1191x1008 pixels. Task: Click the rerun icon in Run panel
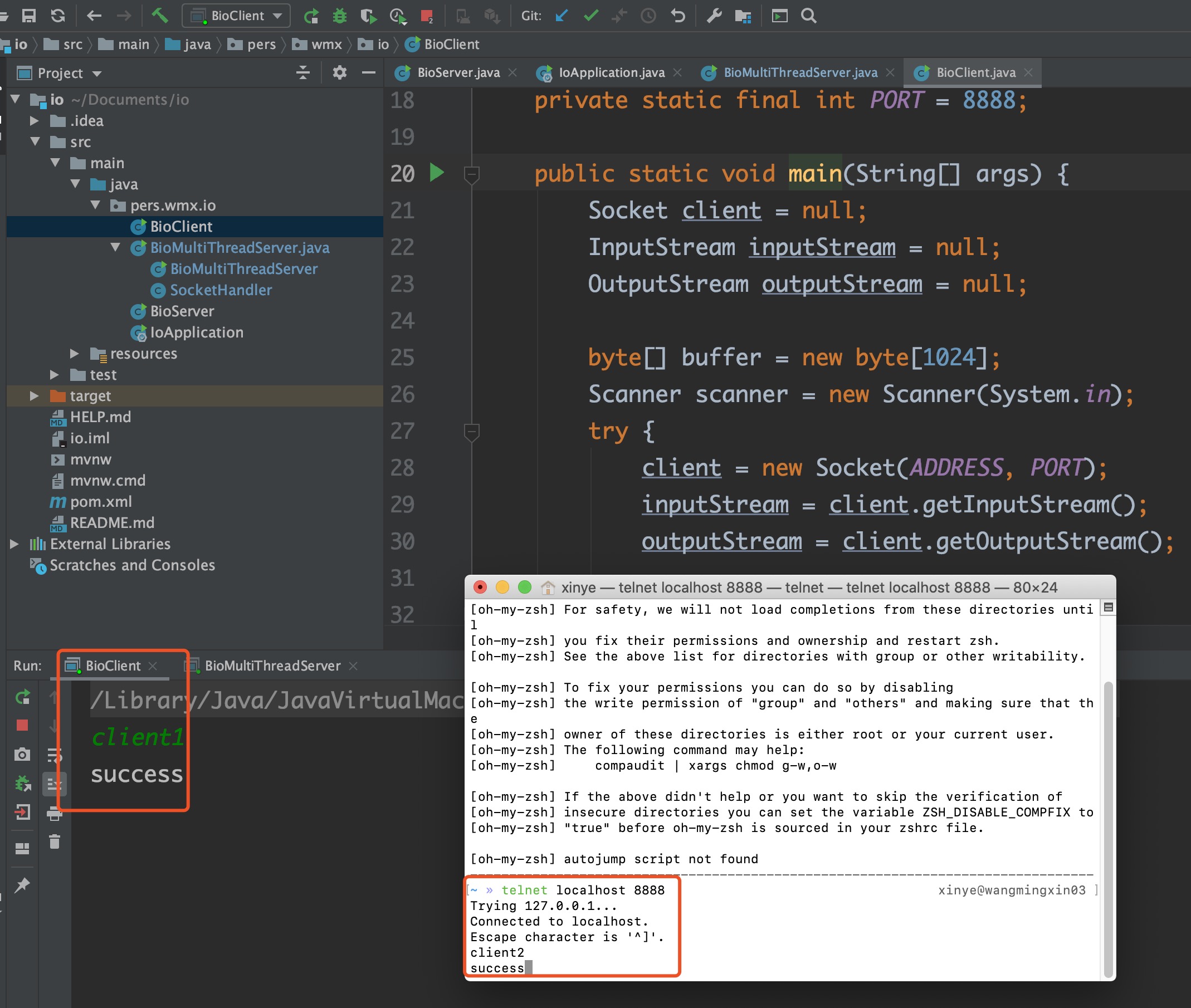click(x=22, y=697)
